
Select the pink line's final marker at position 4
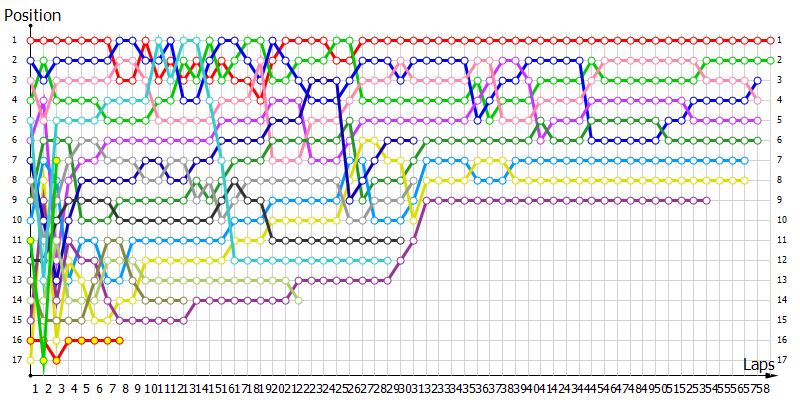click(758, 100)
